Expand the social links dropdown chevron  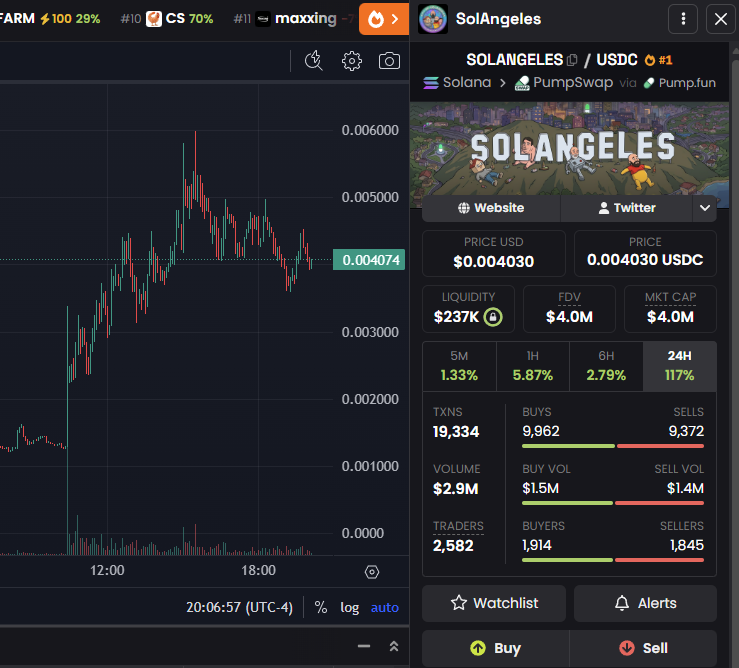(x=705, y=208)
